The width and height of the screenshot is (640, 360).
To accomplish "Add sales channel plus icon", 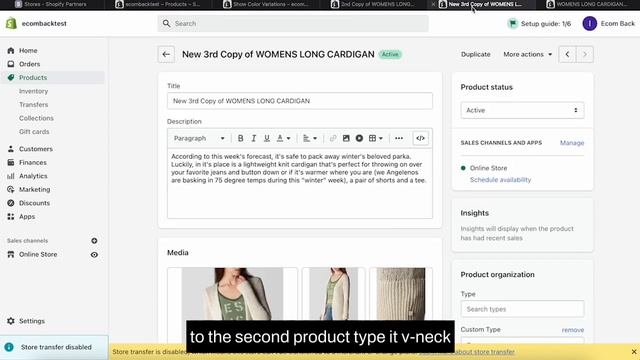I will pyautogui.click(x=94, y=241).
